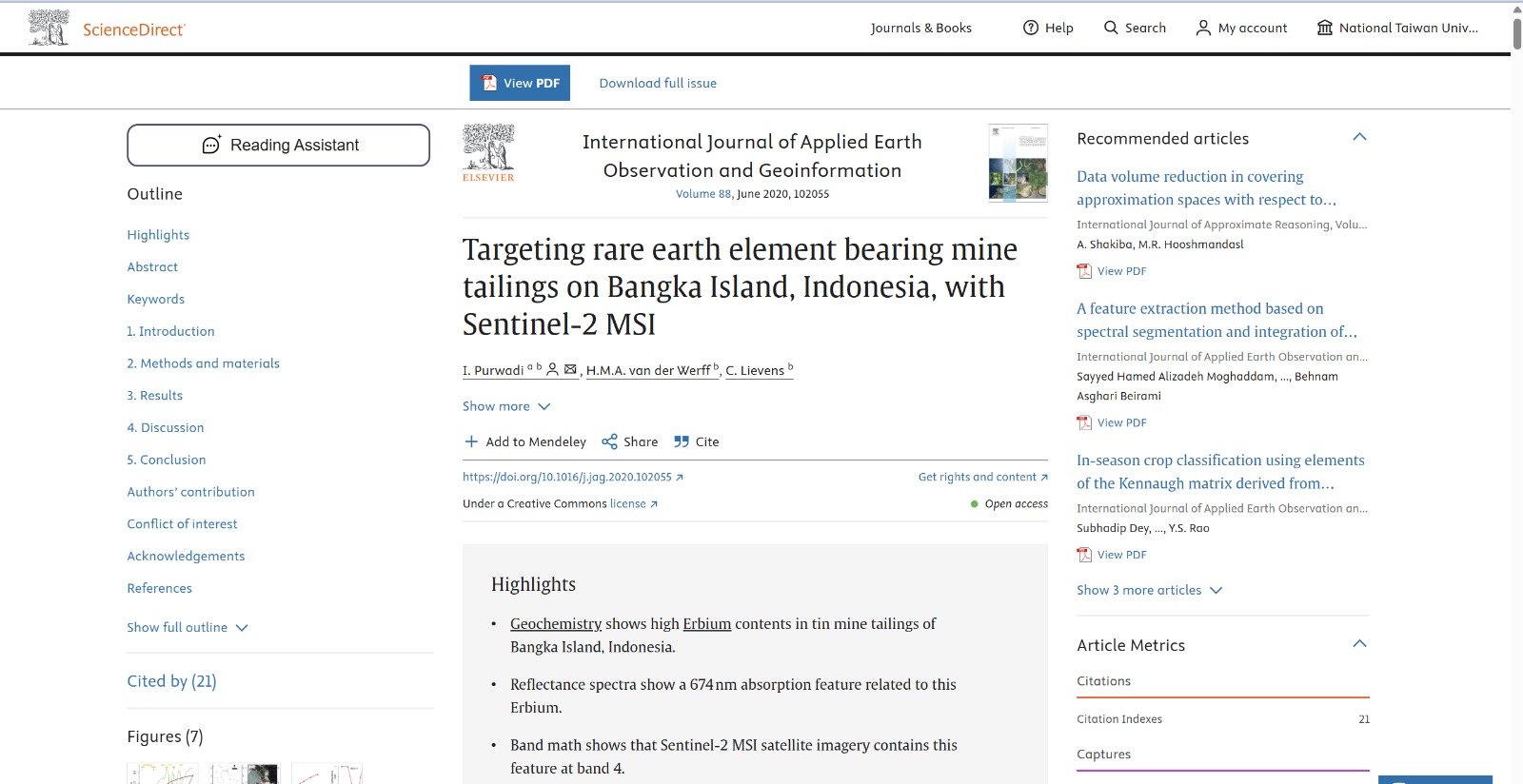Expand Show full outline
1523x784 pixels.
(x=188, y=627)
